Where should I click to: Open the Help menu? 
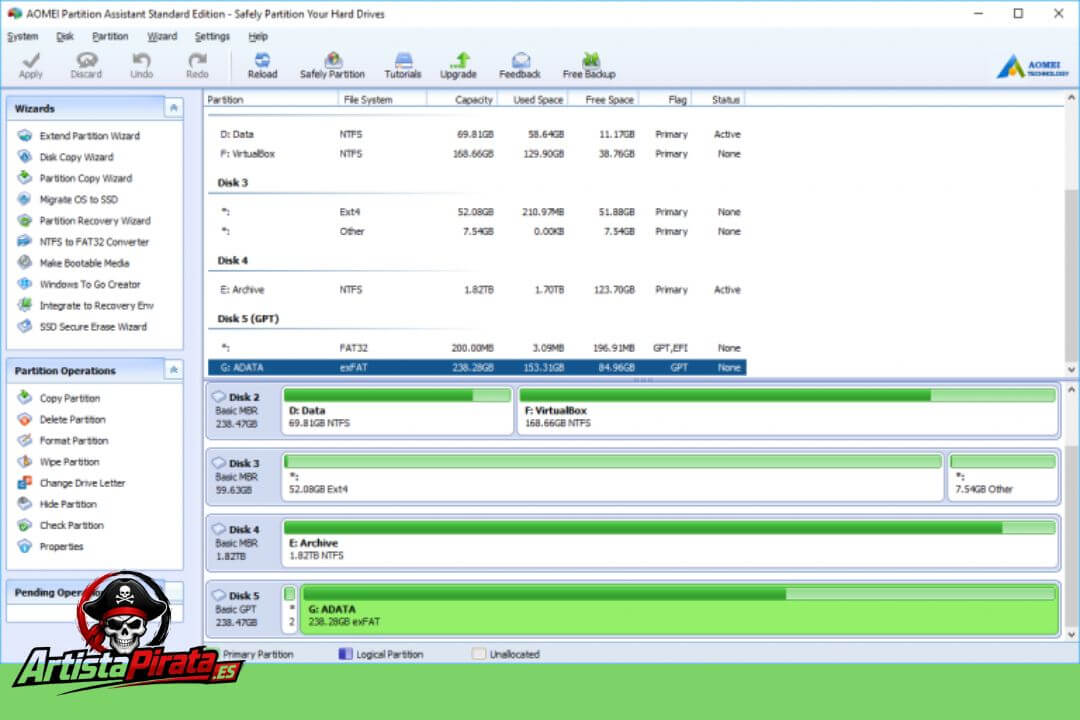tap(258, 37)
